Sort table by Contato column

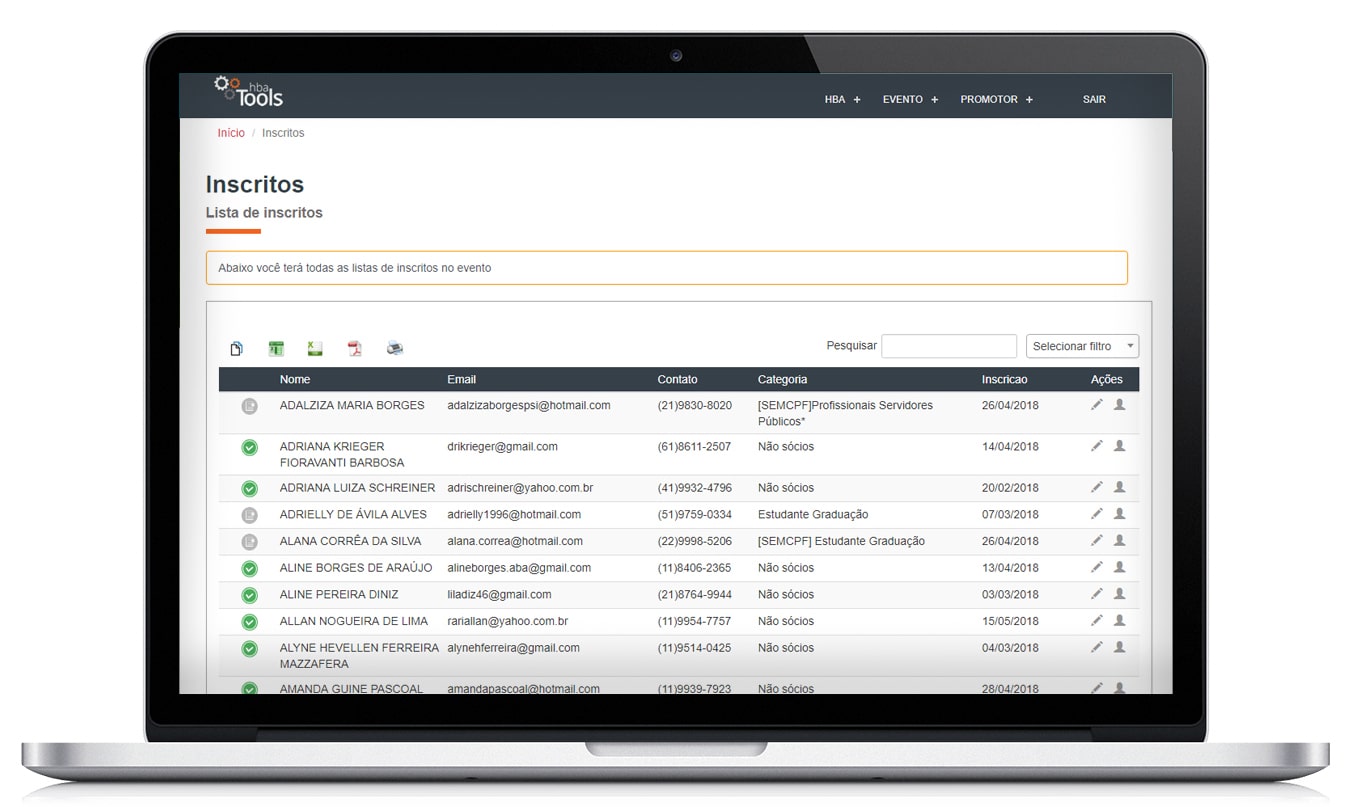tap(677, 379)
